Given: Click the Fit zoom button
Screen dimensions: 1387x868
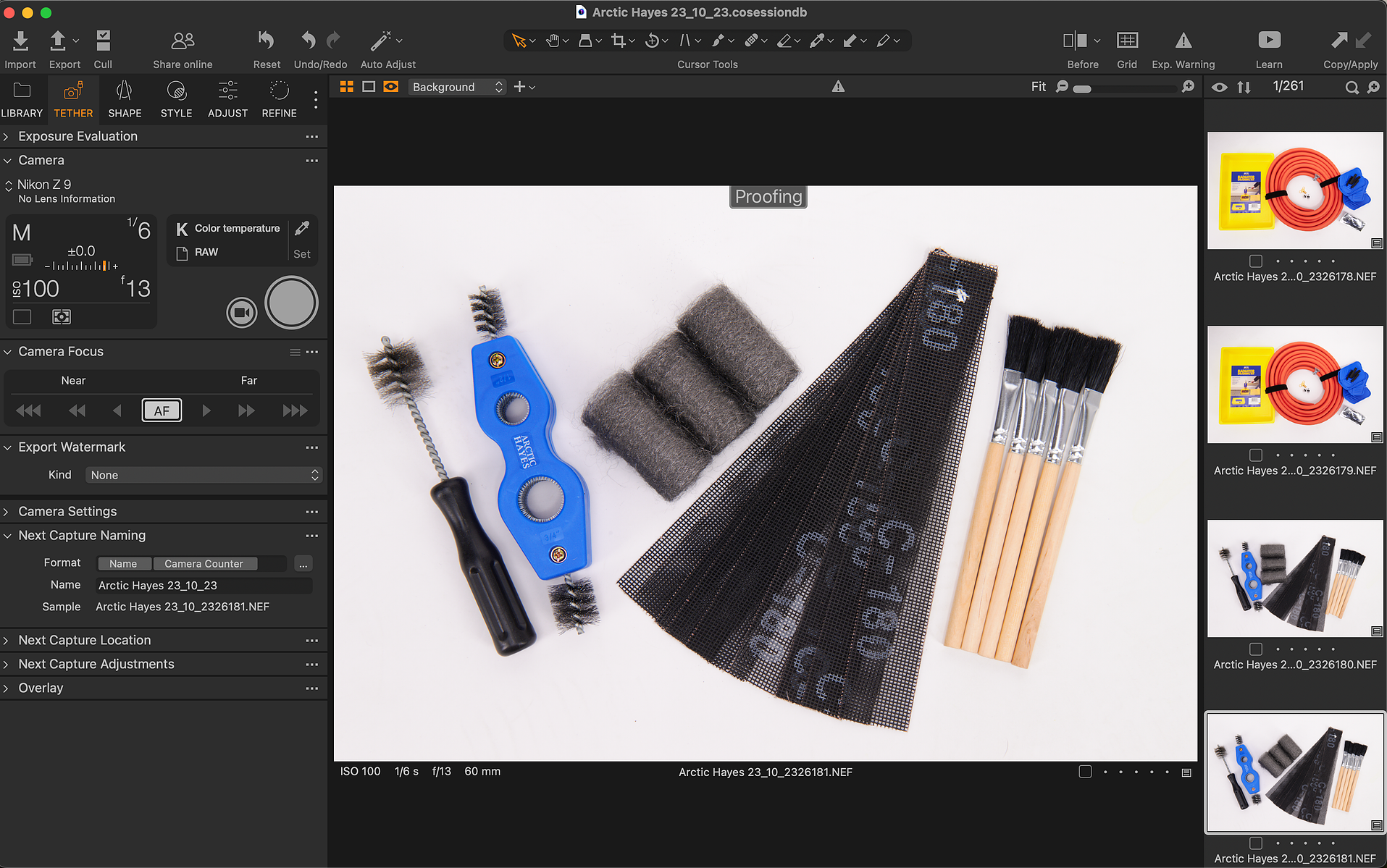Looking at the screenshot, I should point(1038,87).
